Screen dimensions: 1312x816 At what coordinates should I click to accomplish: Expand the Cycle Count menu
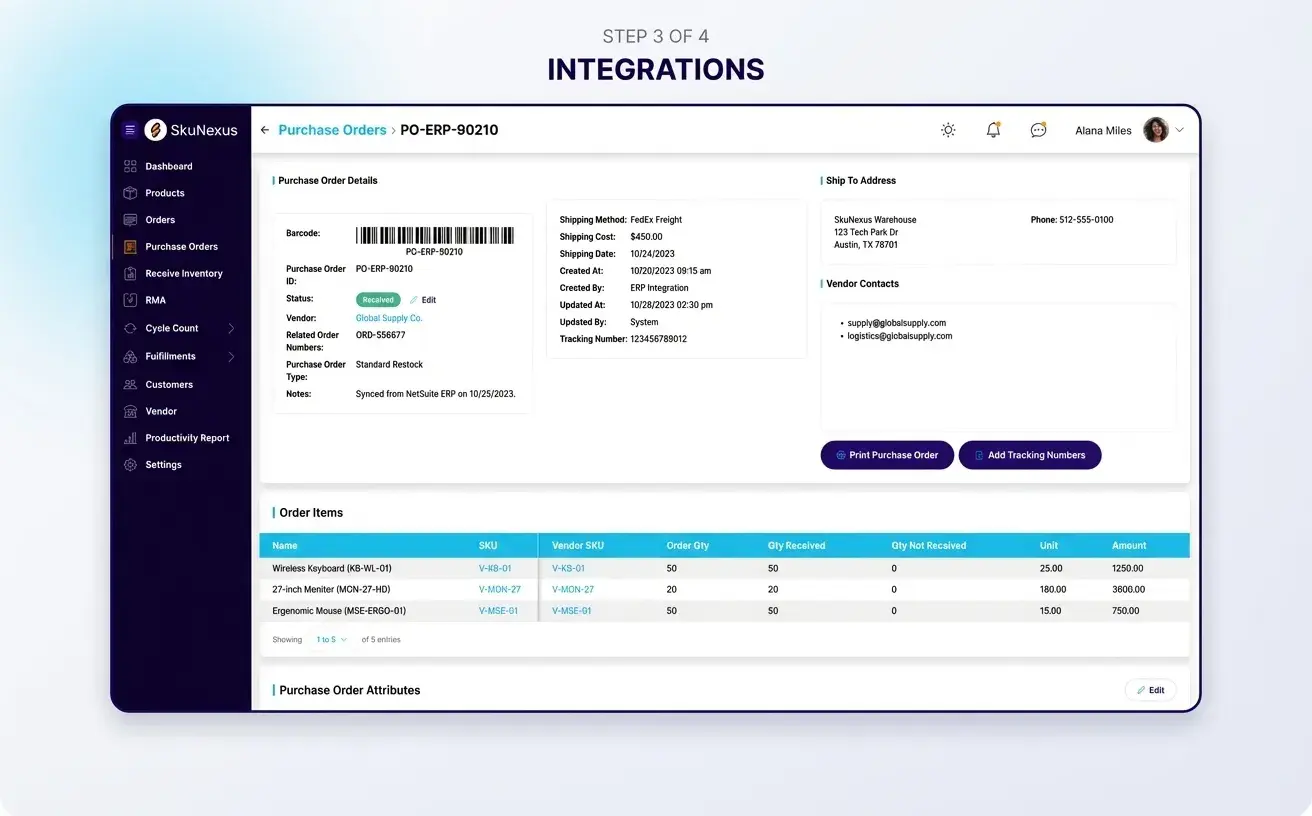coord(172,327)
